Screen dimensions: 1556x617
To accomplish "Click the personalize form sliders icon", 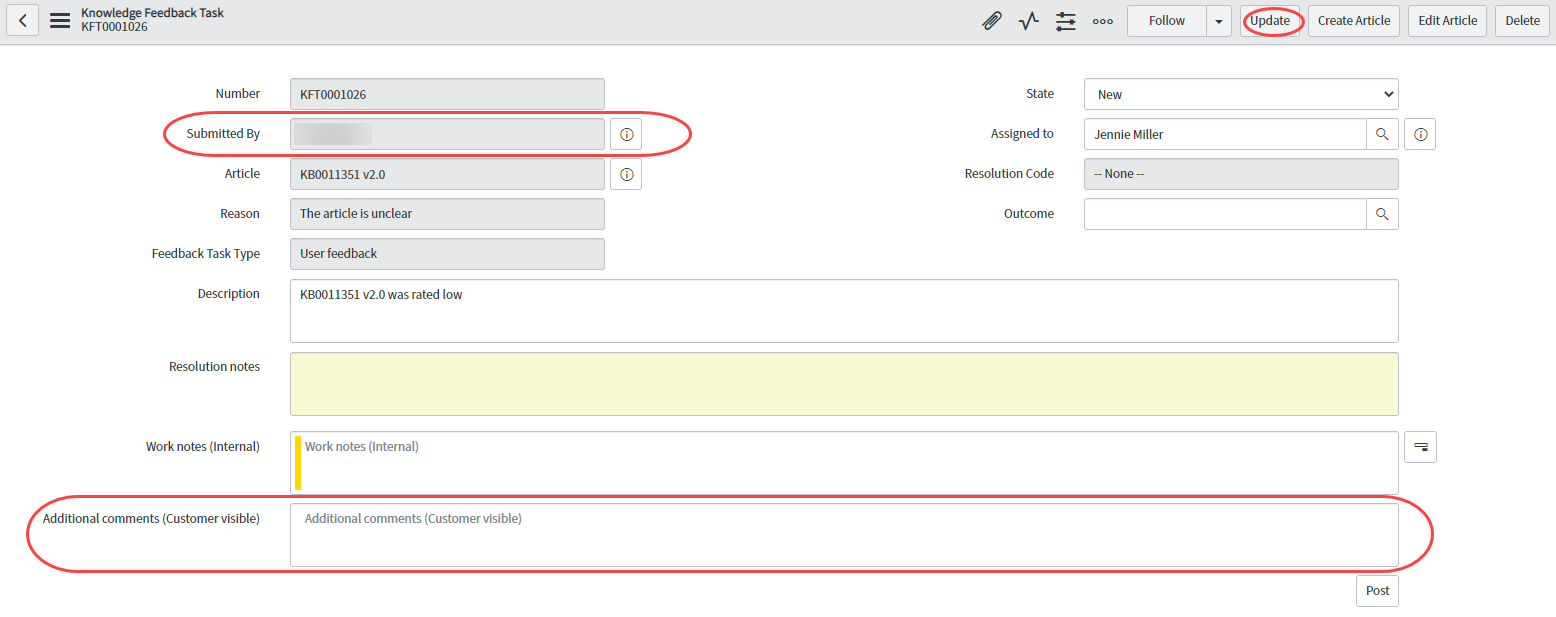I will (1066, 21).
